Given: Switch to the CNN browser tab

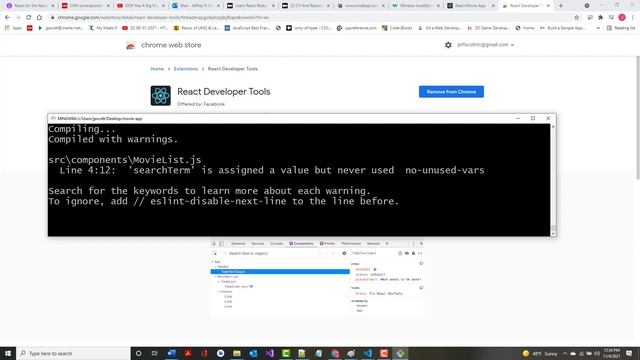Looking at the screenshot, I should (85, 6).
